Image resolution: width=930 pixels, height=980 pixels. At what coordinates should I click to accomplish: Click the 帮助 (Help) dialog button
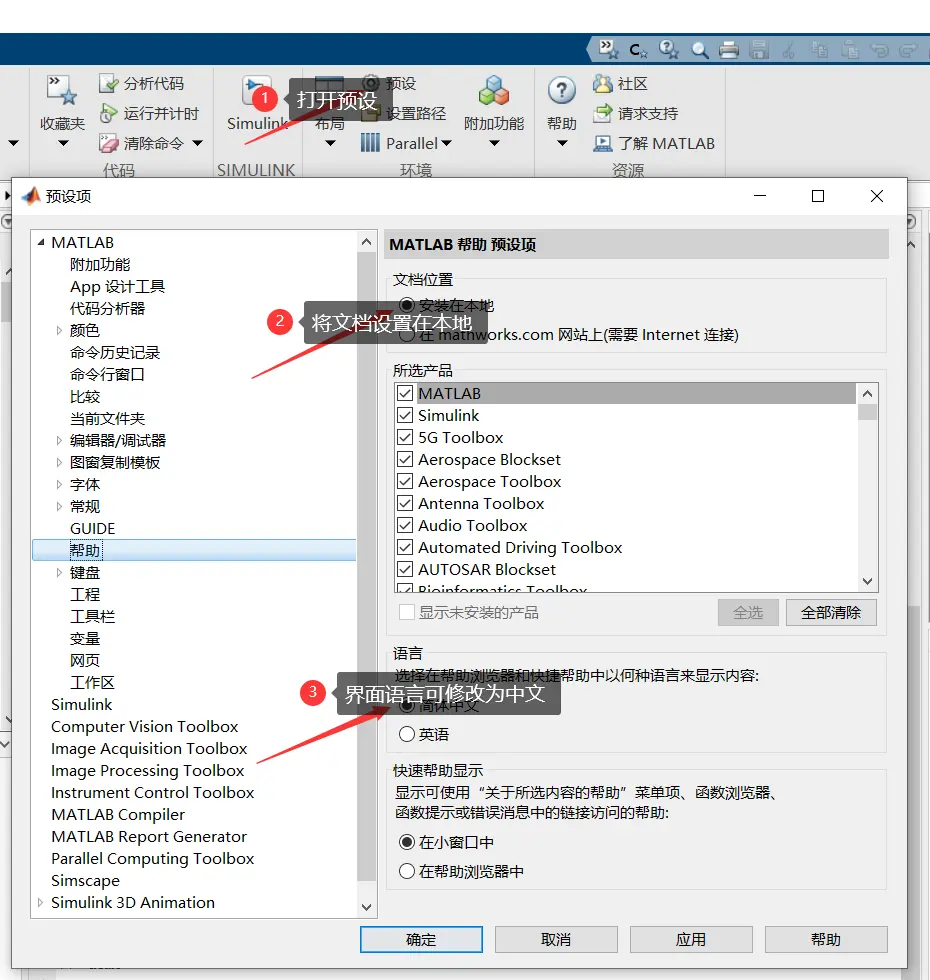click(x=826, y=939)
